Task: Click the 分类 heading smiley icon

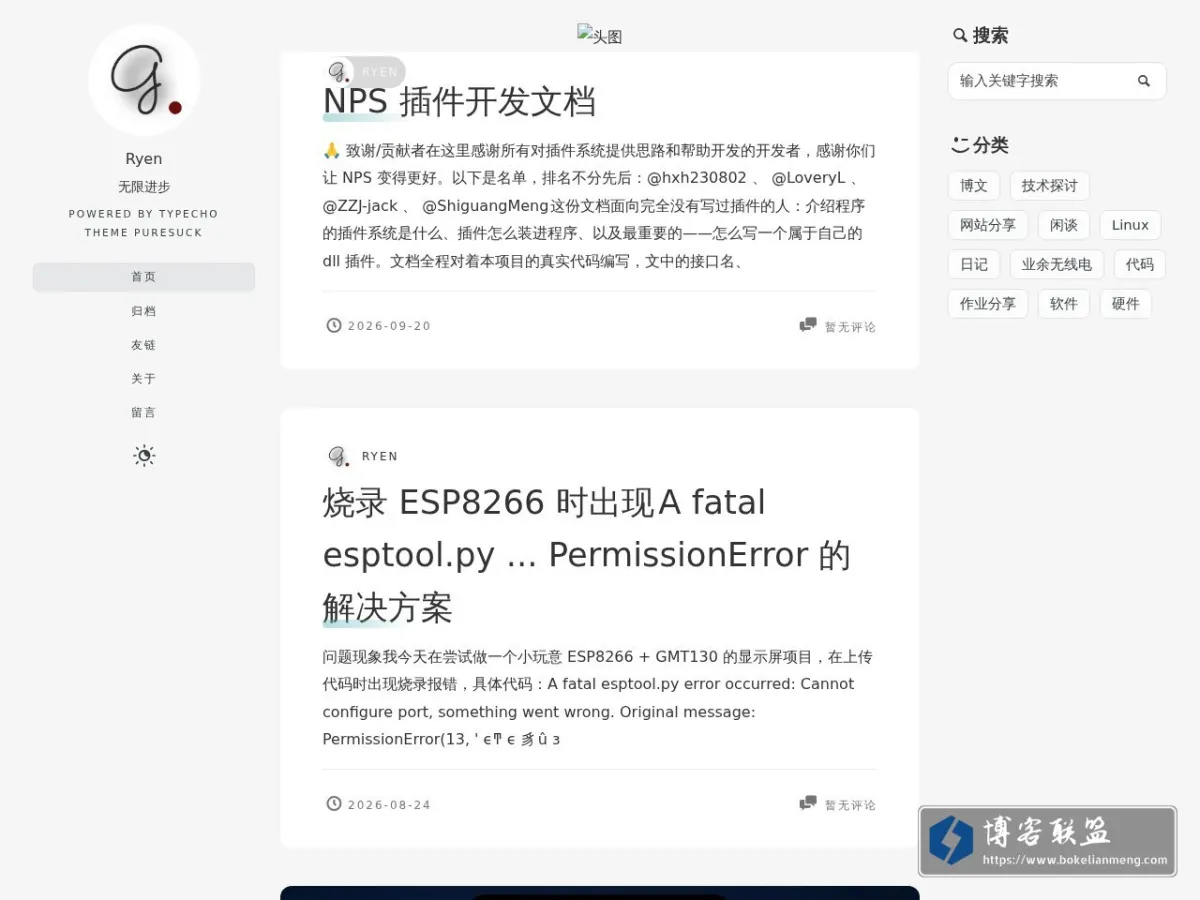Action: pos(960,145)
